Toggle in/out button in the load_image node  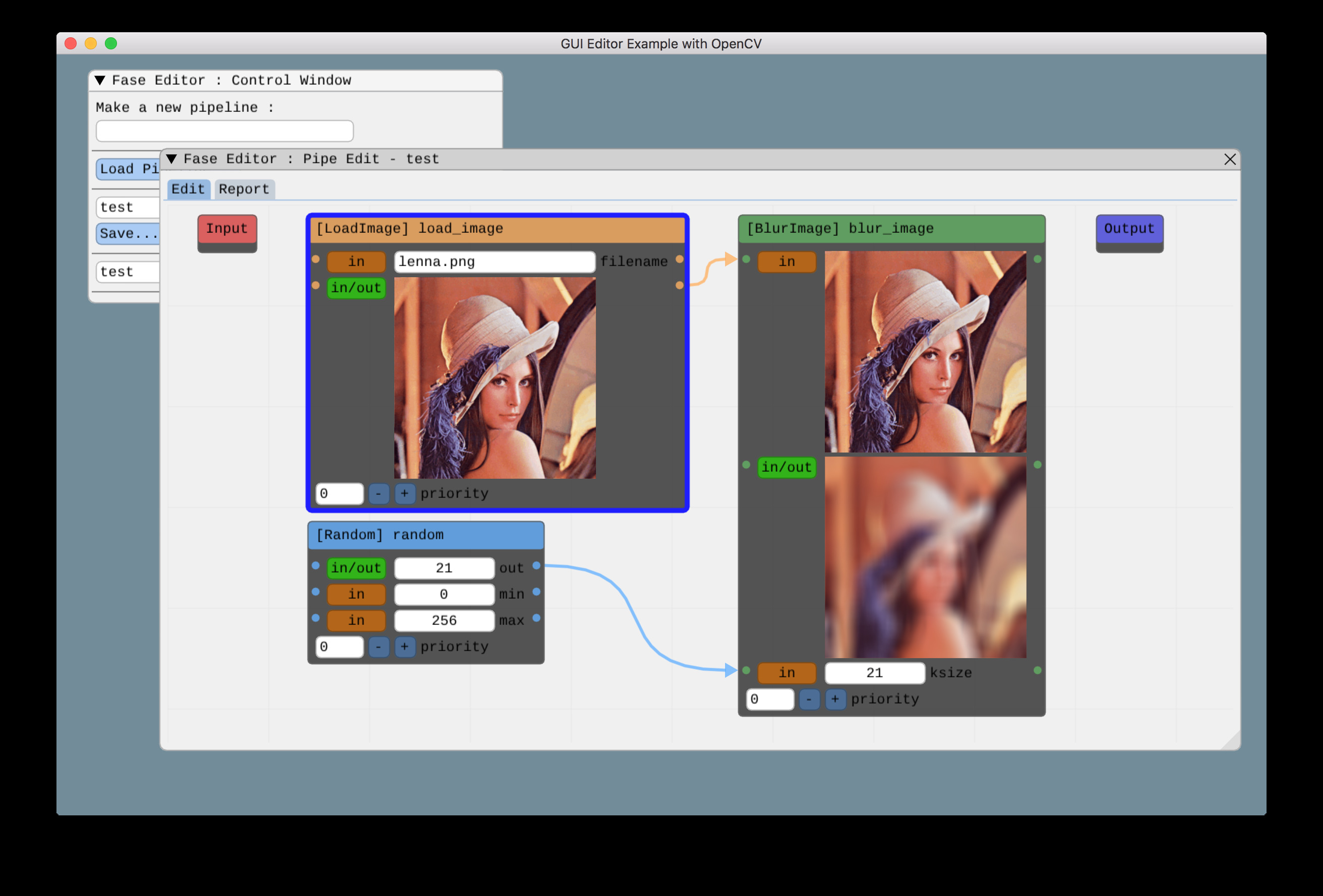coord(356,288)
